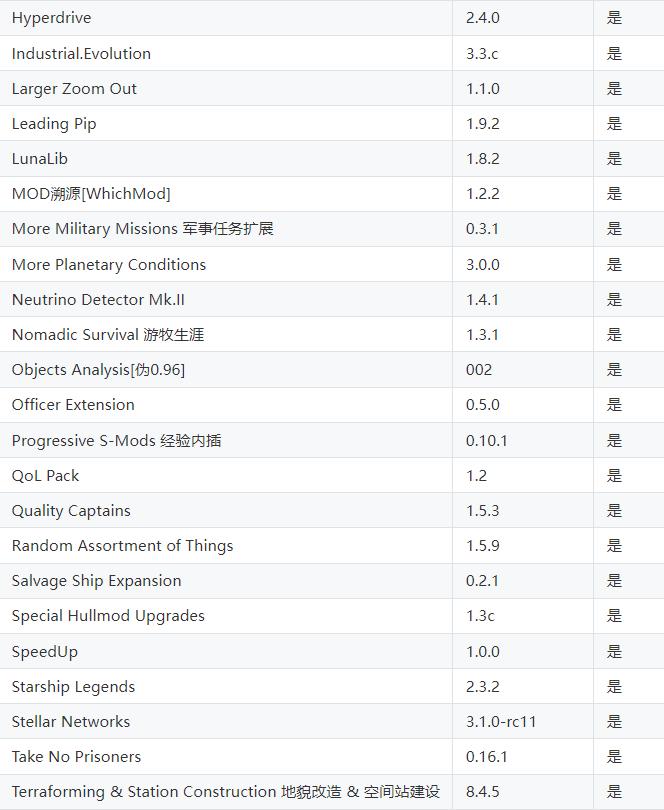Viewport: 664px width, 810px height.
Task: Click Random Assortment of Things name
Action: (x=122, y=546)
